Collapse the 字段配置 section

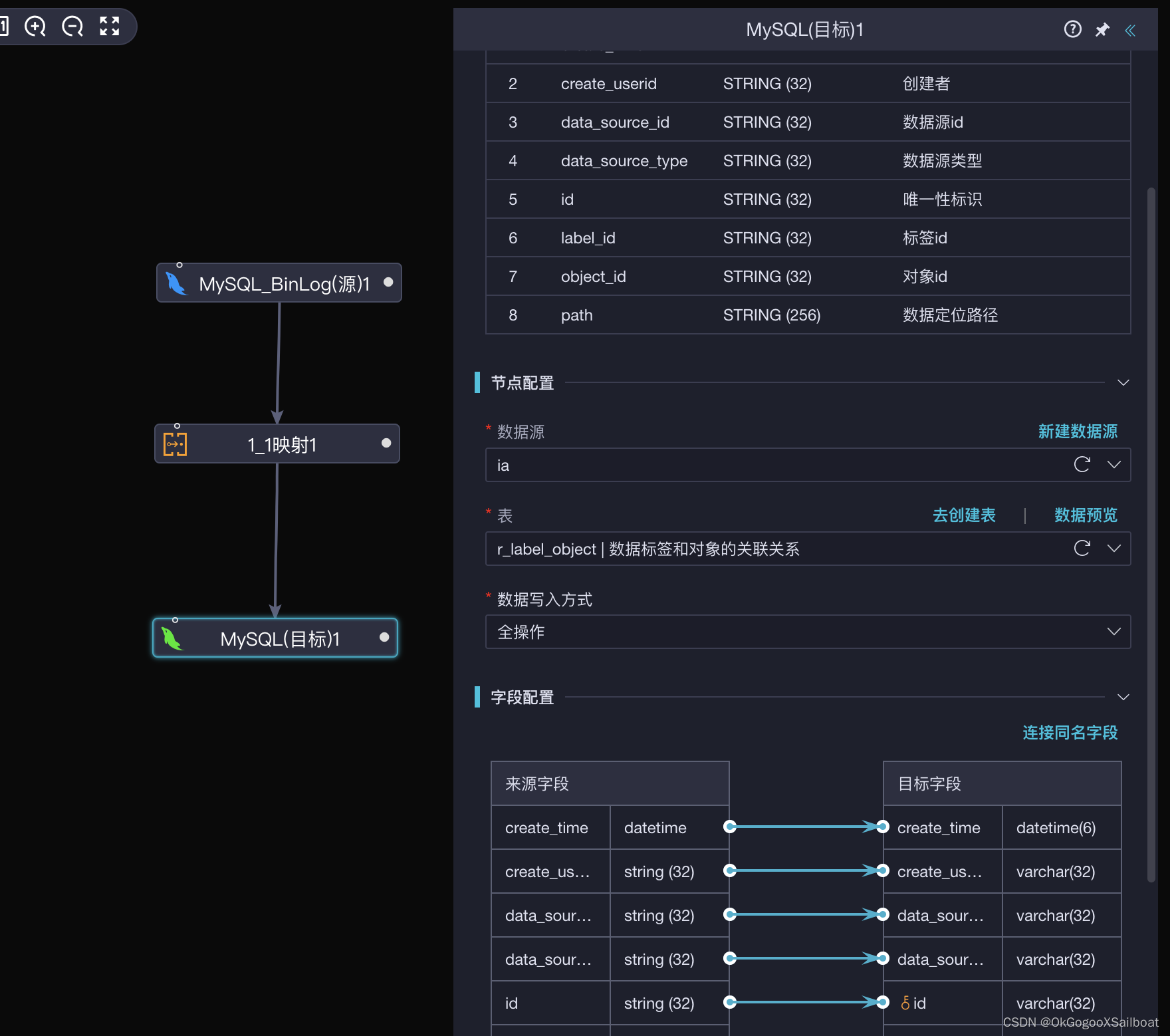pyautogui.click(x=1123, y=697)
